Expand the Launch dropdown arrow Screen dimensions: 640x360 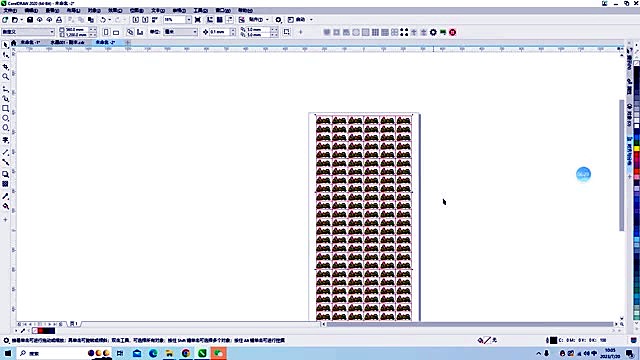click(x=311, y=20)
